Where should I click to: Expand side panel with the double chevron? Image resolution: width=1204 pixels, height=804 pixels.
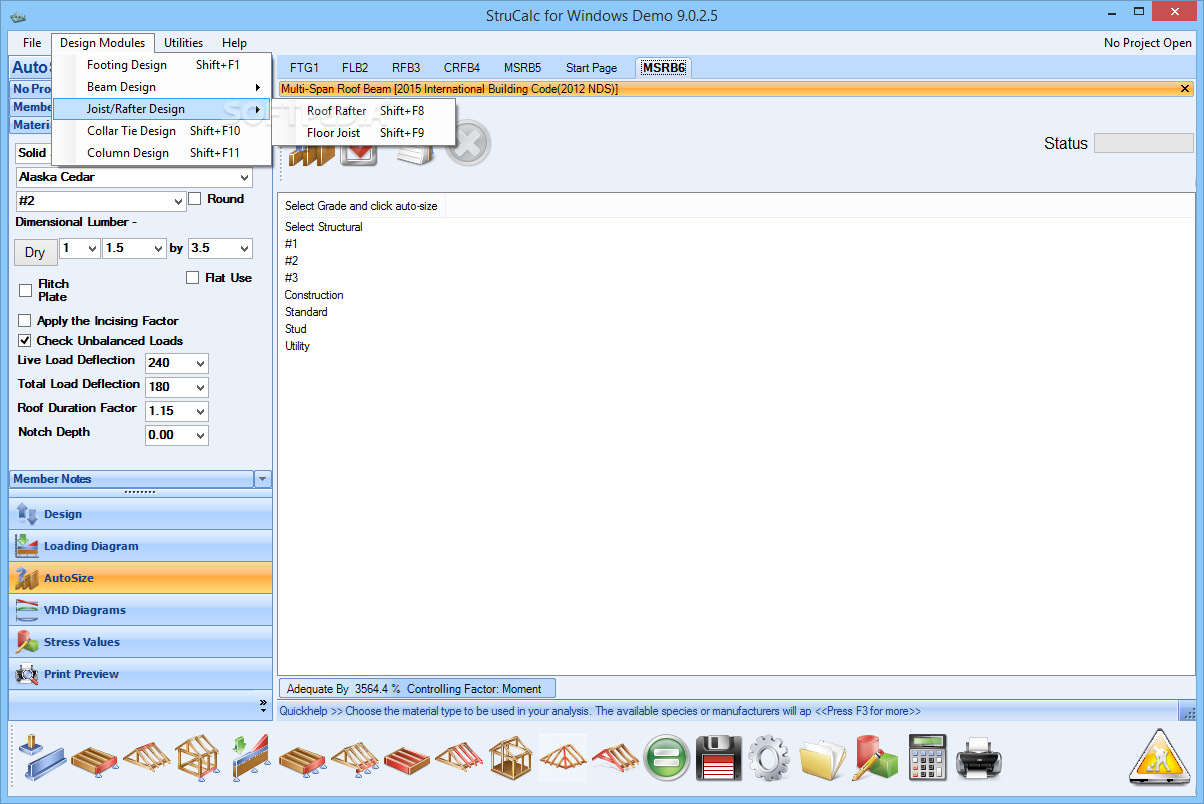[264, 704]
